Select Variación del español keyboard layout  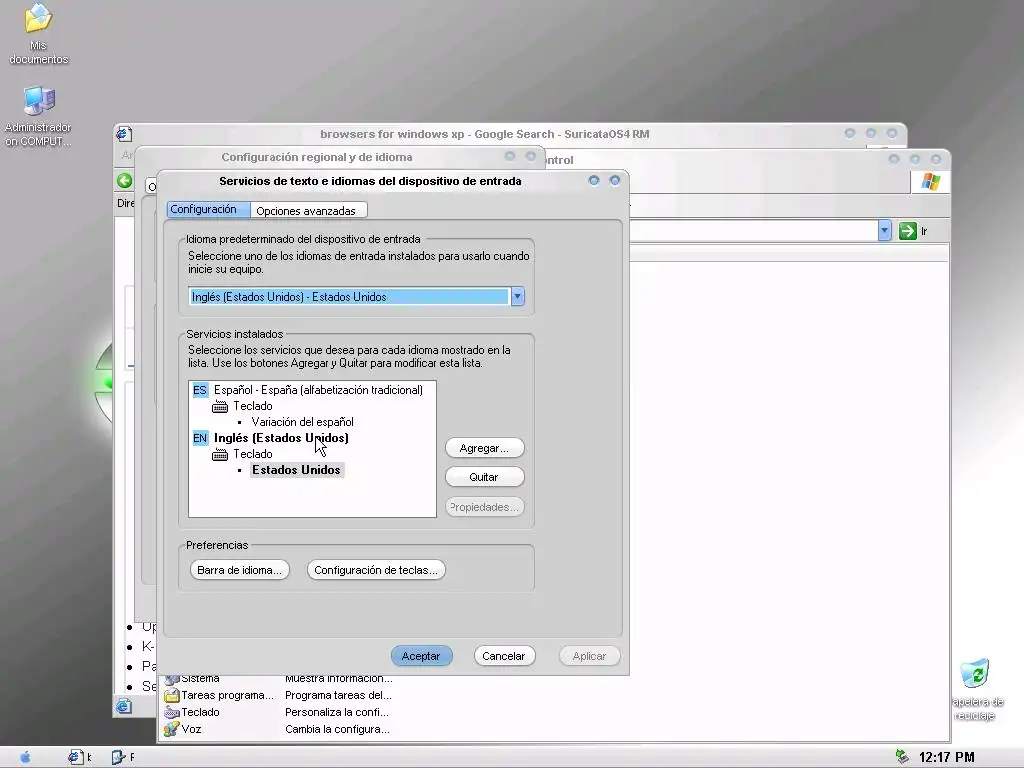coord(302,422)
